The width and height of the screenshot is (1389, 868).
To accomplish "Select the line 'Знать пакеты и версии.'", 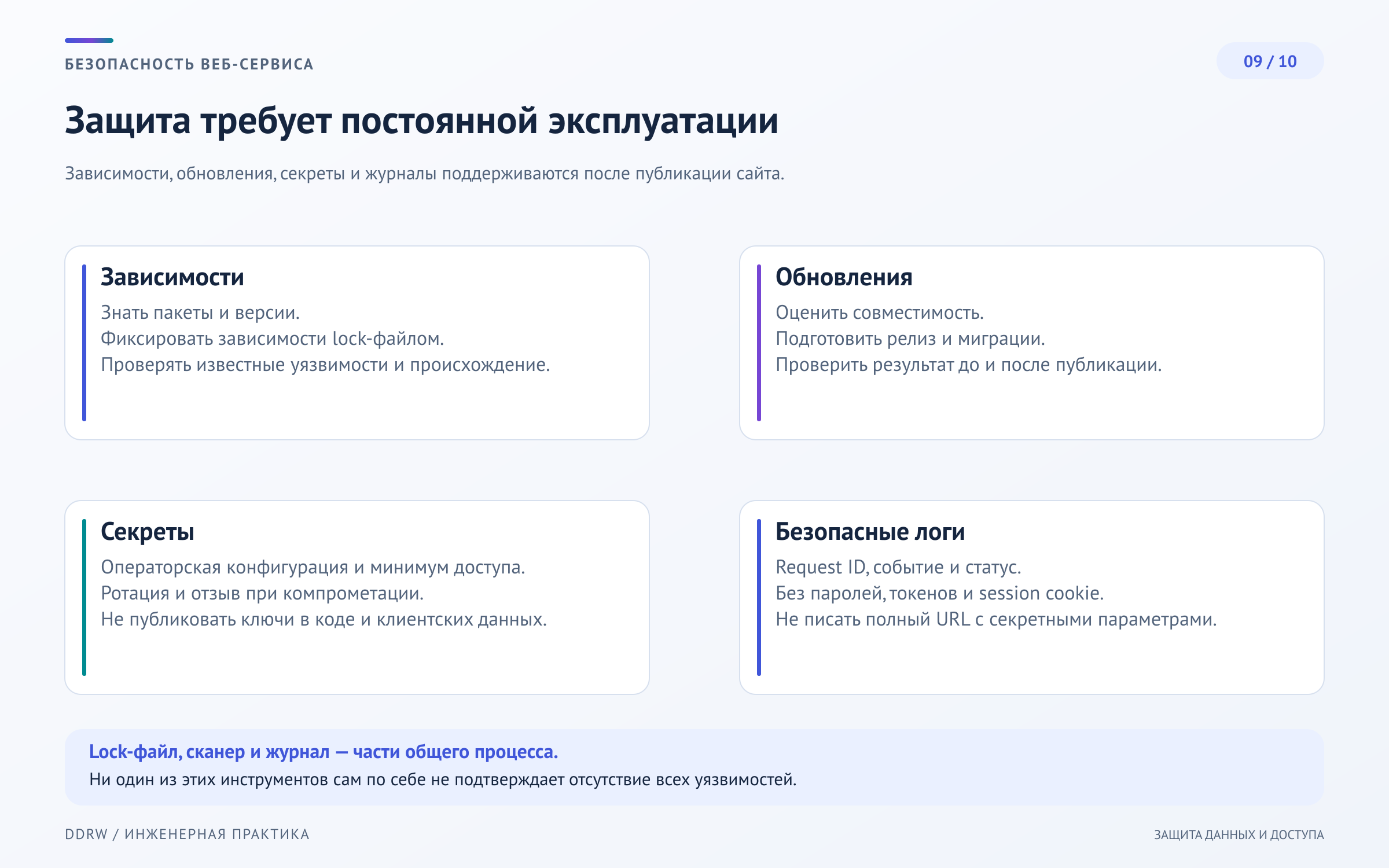I will 200,312.
